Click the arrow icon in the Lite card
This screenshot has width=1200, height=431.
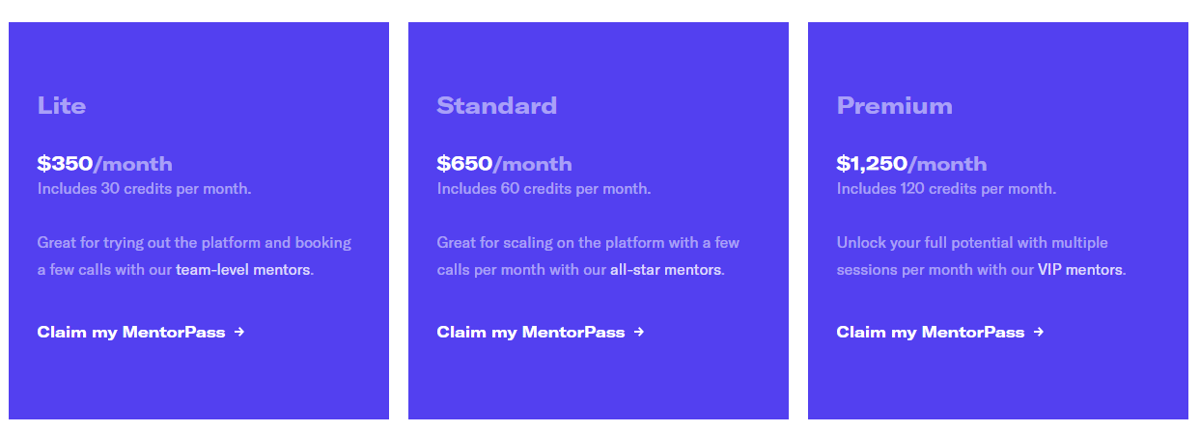[239, 332]
